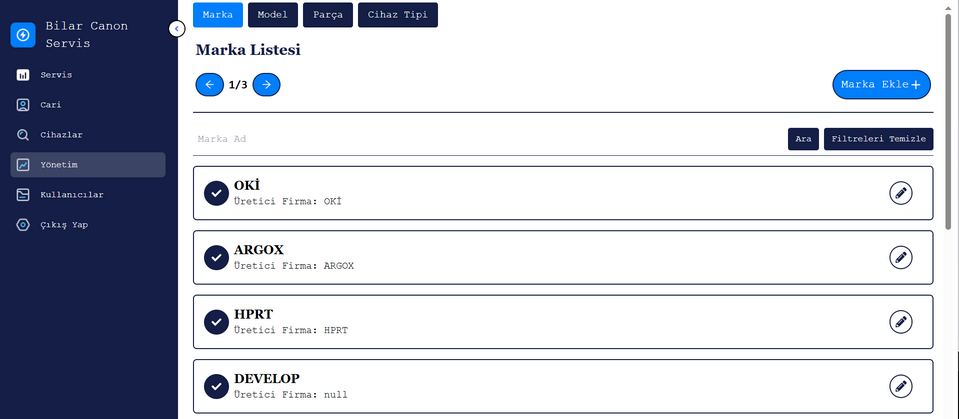The height and width of the screenshot is (419, 959).
Task: Toggle the checkmark next to OKİ
Action: [216, 193]
